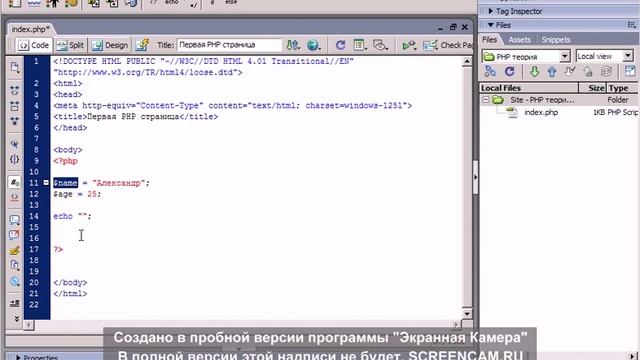Click the line "$age = 25;"
640x360 pixels.
point(77,194)
